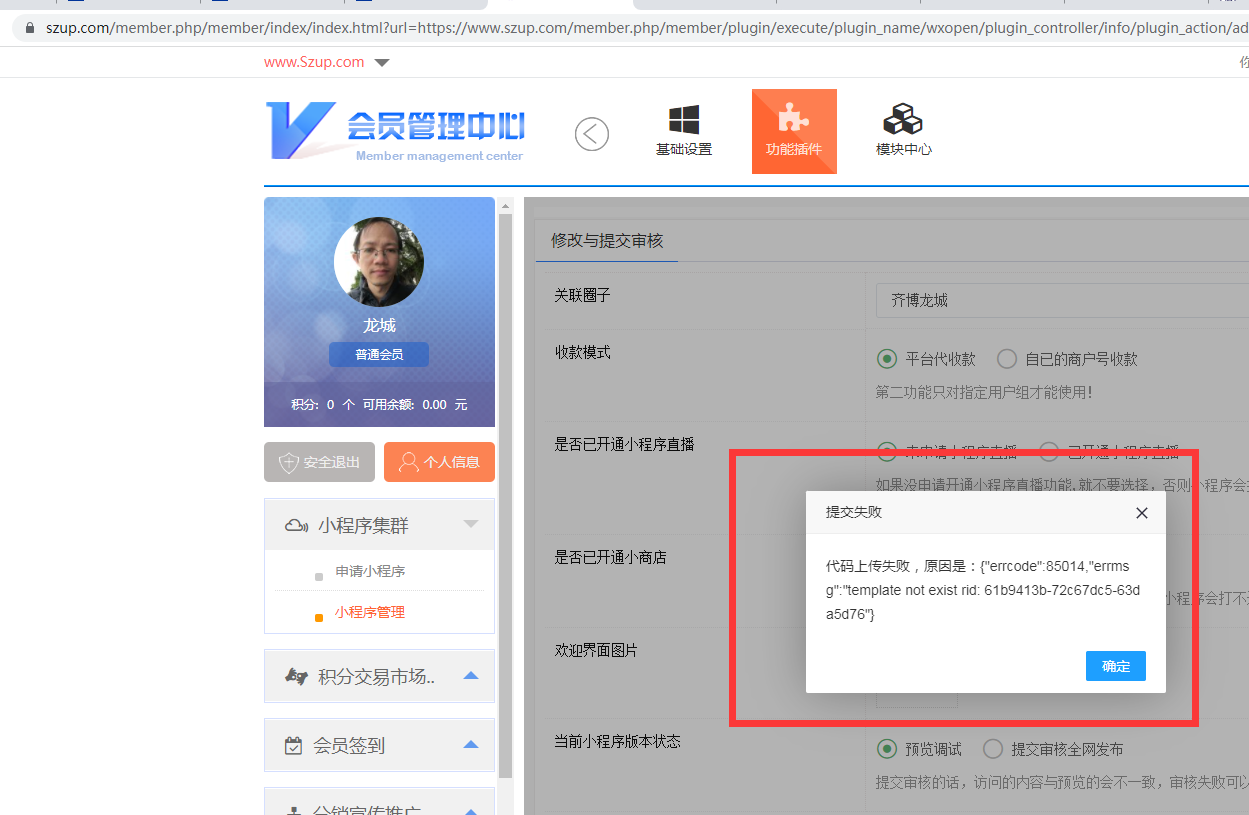Close the 提交失败 dialog with X
The width and height of the screenshot is (1249, 815).
[1142, 513]
